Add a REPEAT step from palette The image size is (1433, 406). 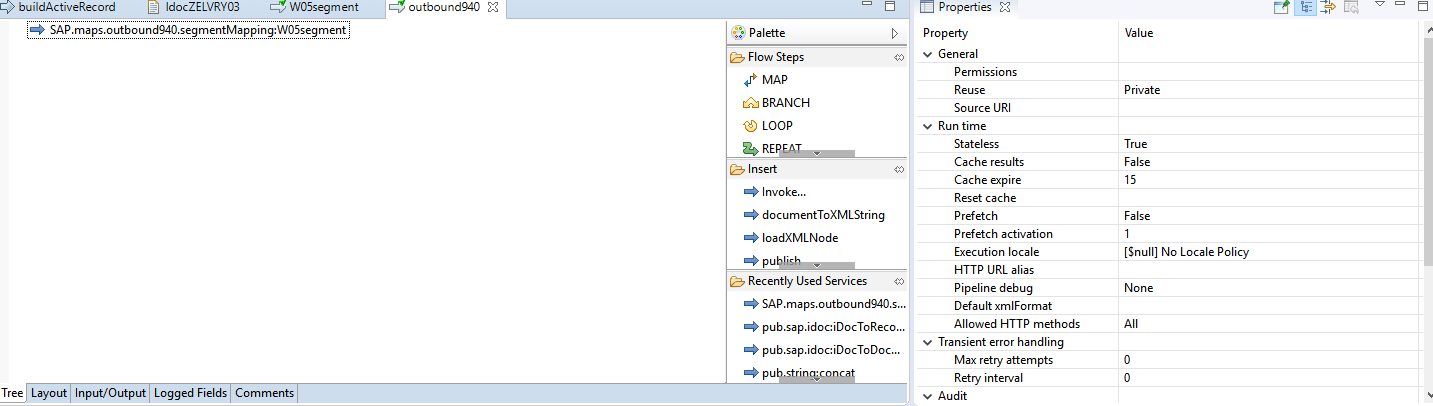pos(772,147)
